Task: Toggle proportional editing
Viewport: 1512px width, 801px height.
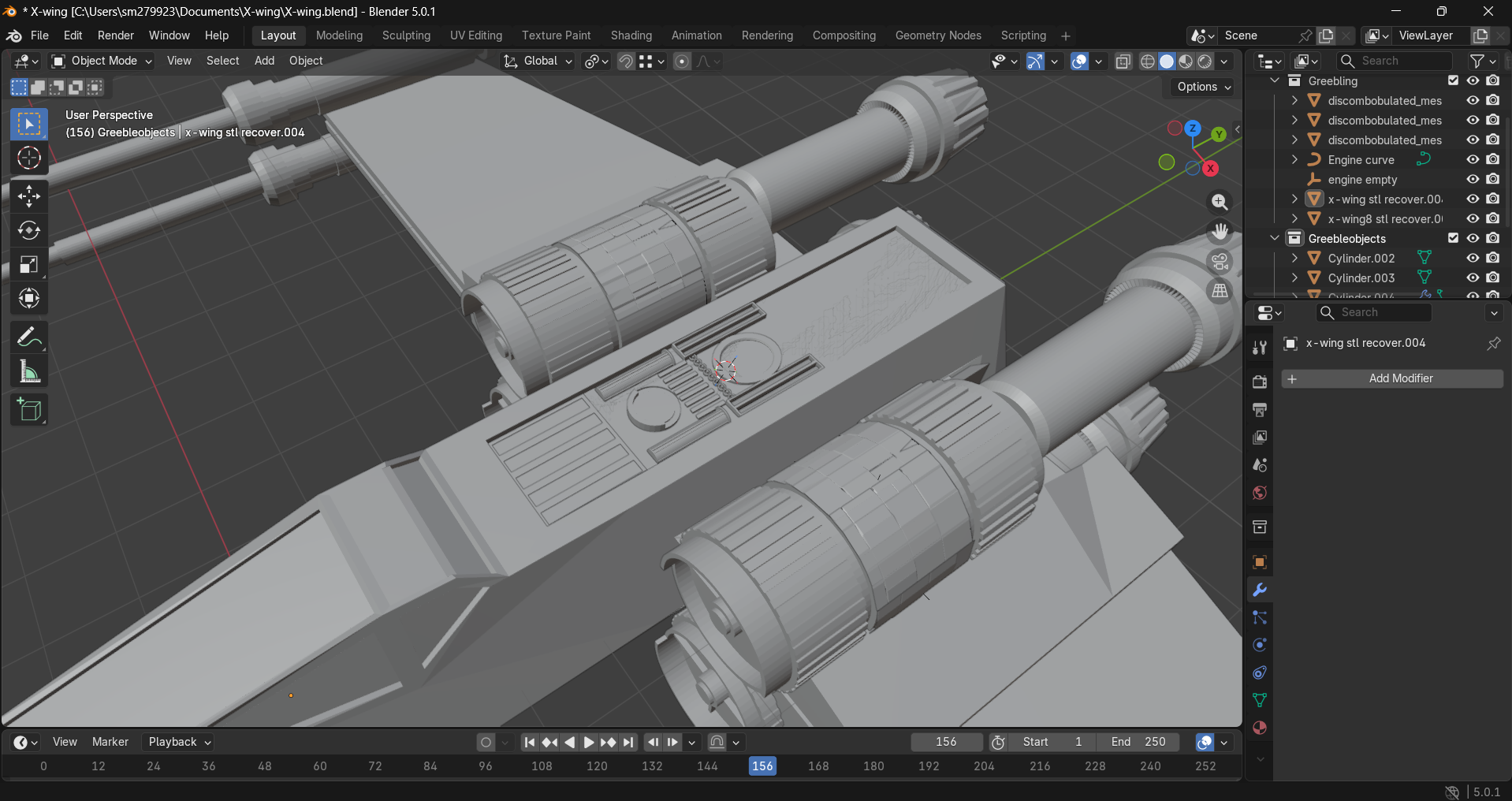Action: click(x=682, y=61)
